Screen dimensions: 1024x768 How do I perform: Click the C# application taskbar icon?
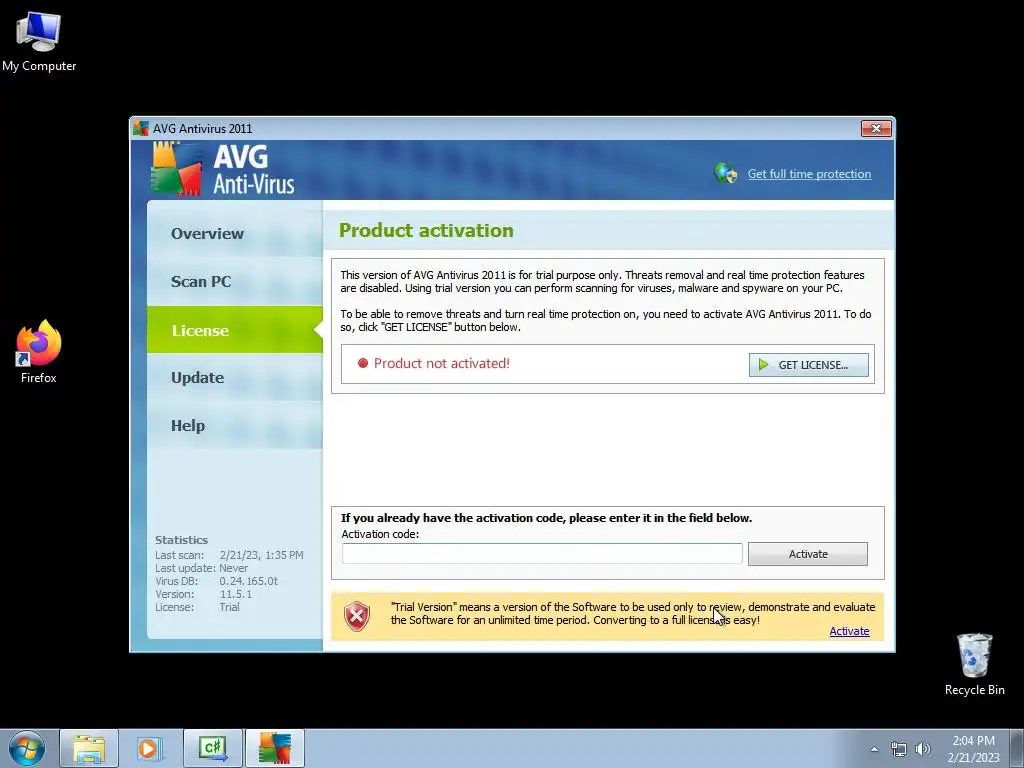point(213,748)
